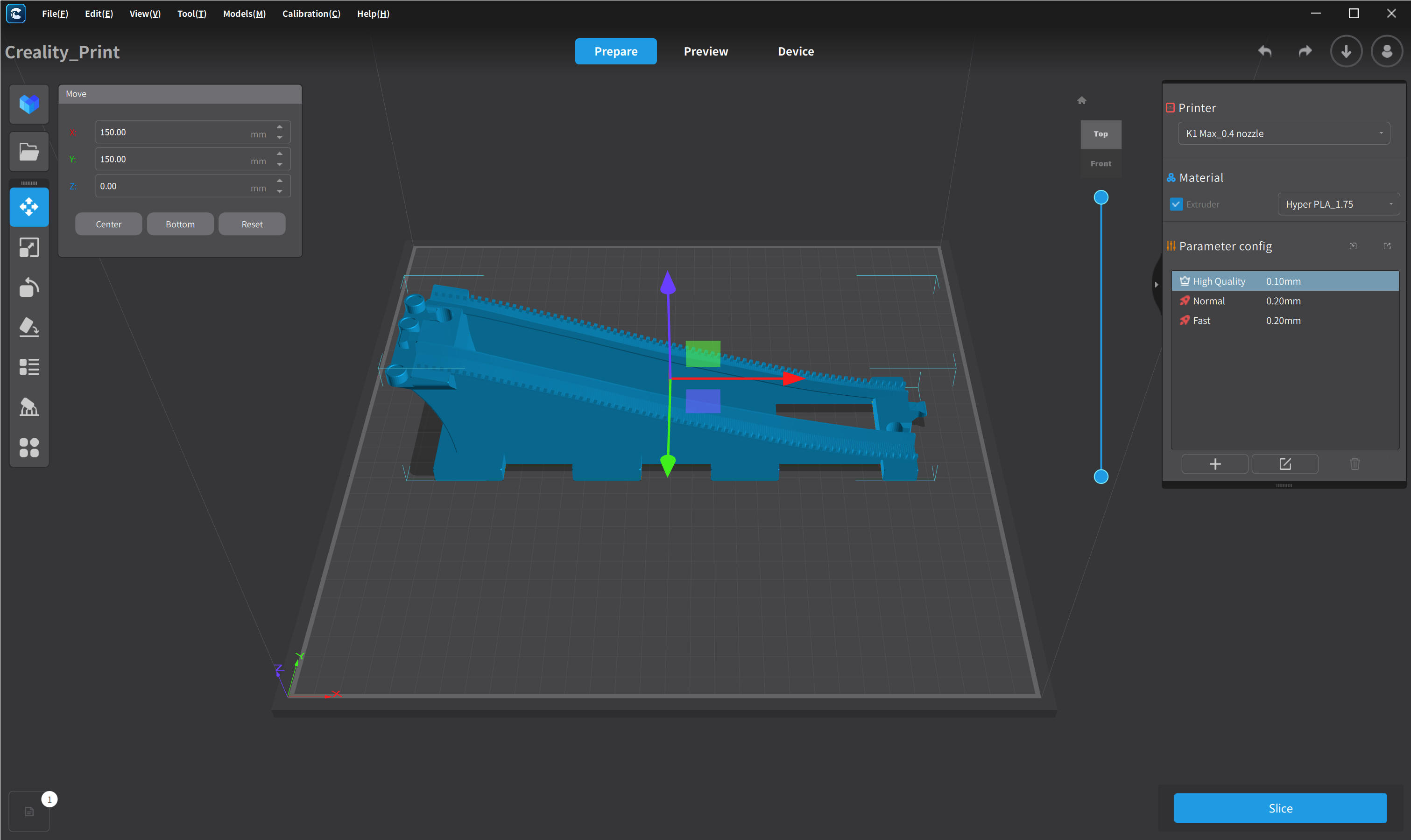This screenshot has width=1411, height=840.
Task: Open the Calibration menu
Action: pos(311,14)
